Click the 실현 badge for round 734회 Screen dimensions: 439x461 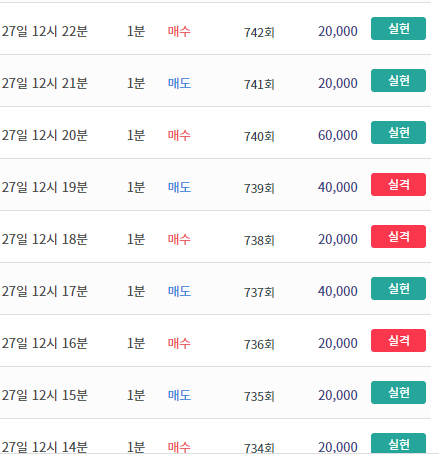pyautogui.click(x=398, y=443)
